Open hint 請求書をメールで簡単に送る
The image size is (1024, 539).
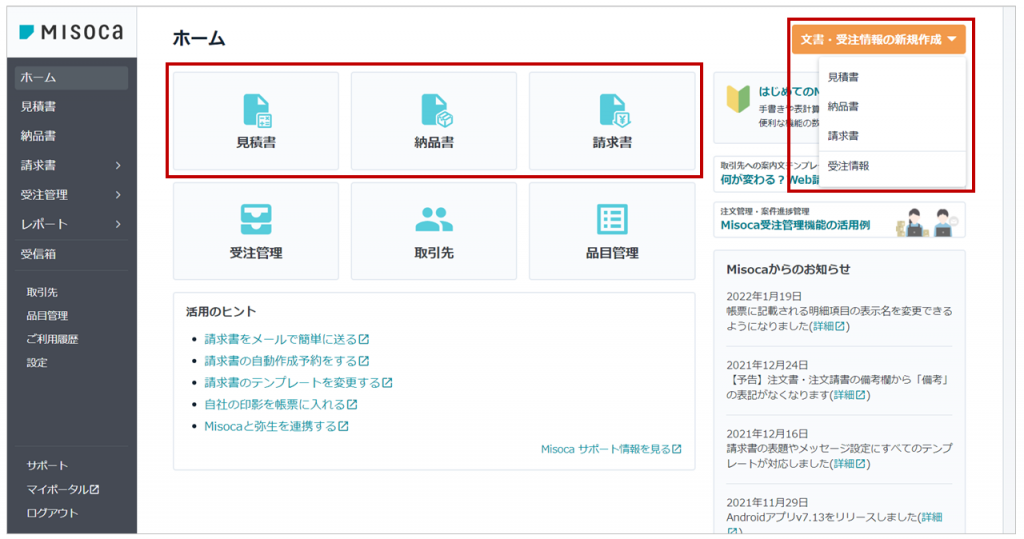pyautogui.click(x=287, y=340)
